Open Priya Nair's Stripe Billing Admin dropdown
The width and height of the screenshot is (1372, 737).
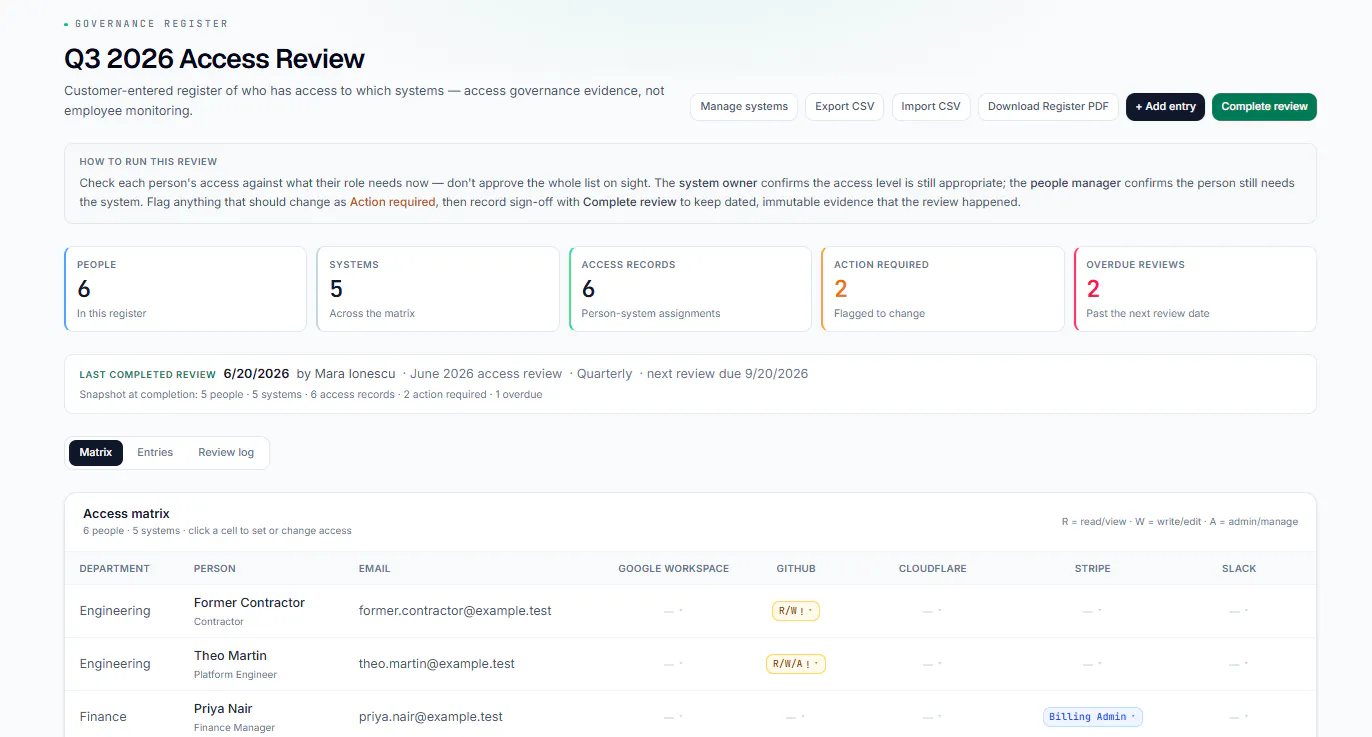[1092, 716]
